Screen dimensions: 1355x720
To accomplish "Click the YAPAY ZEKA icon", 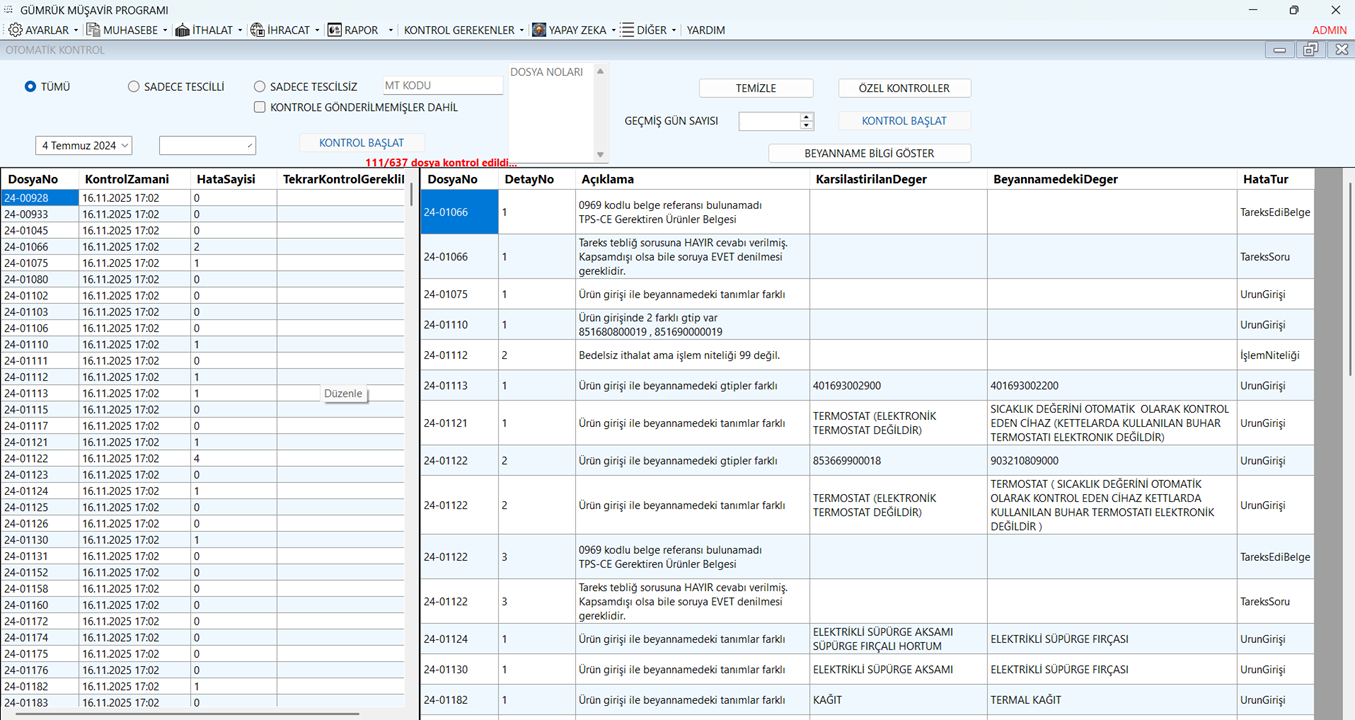I will pyautogui.click(x=539, y=30).
